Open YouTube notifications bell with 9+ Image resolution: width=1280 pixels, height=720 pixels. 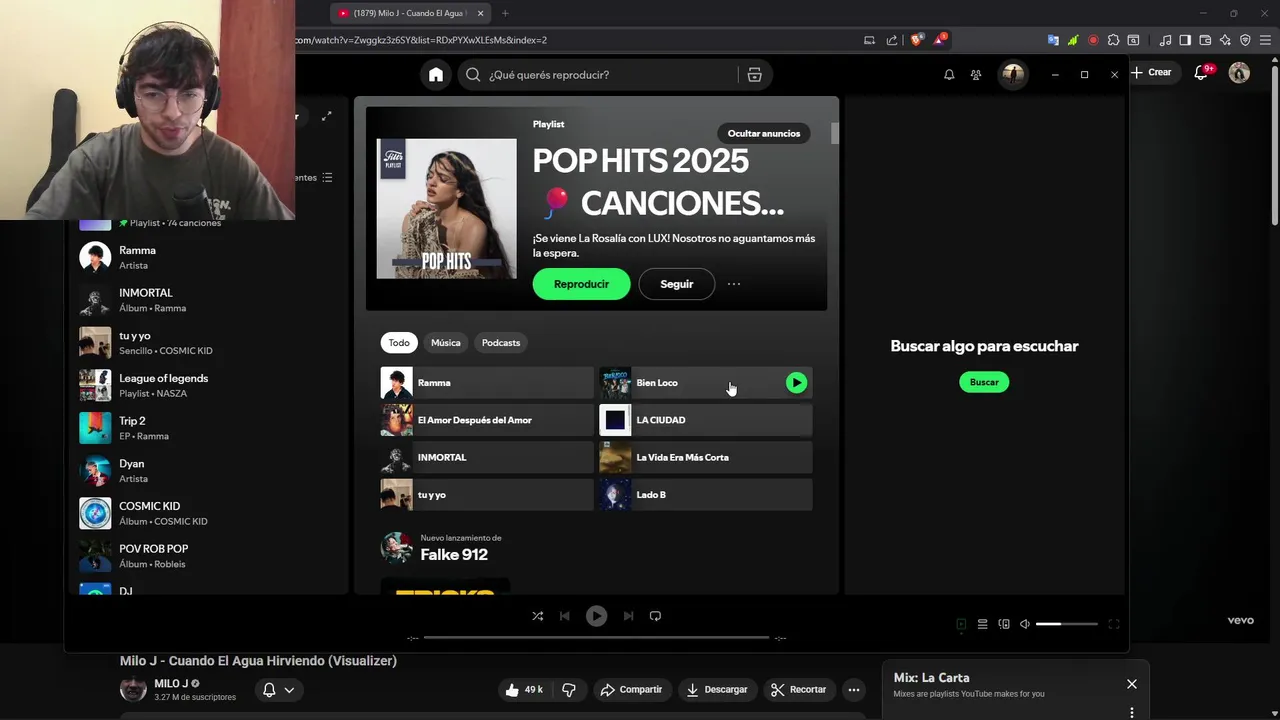click(1203, 72)
